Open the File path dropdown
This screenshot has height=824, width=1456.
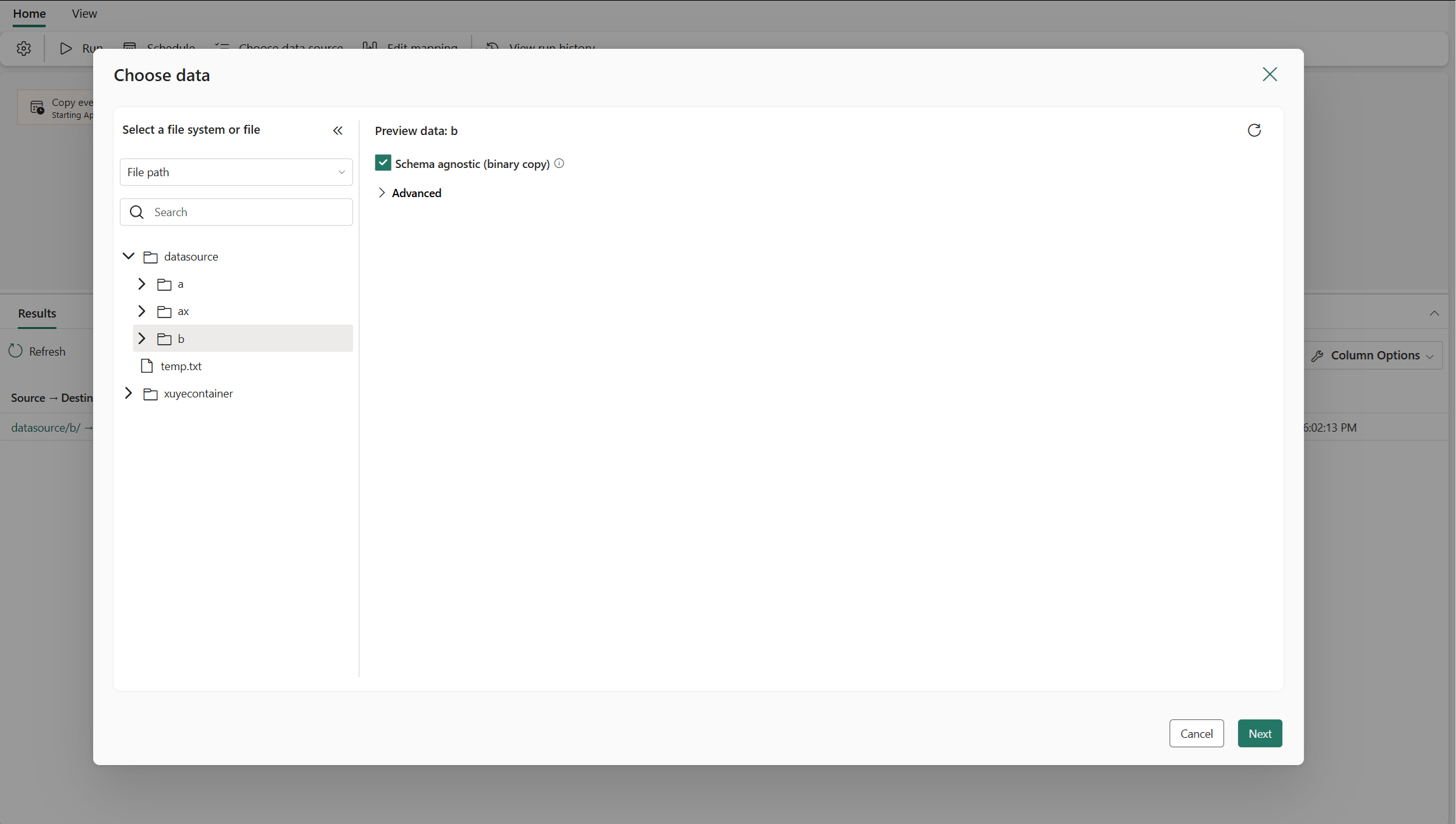click(x=236, y=172)
